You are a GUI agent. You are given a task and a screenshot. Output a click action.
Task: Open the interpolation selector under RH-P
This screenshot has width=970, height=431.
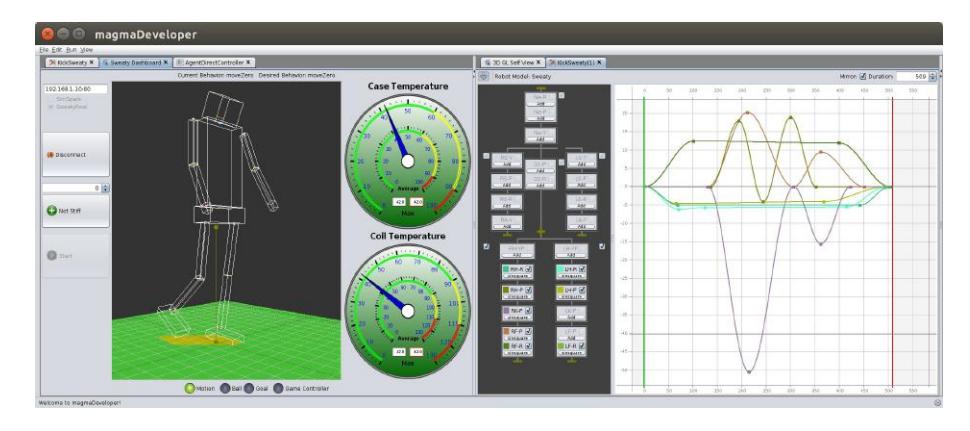[x=518, y=296]
